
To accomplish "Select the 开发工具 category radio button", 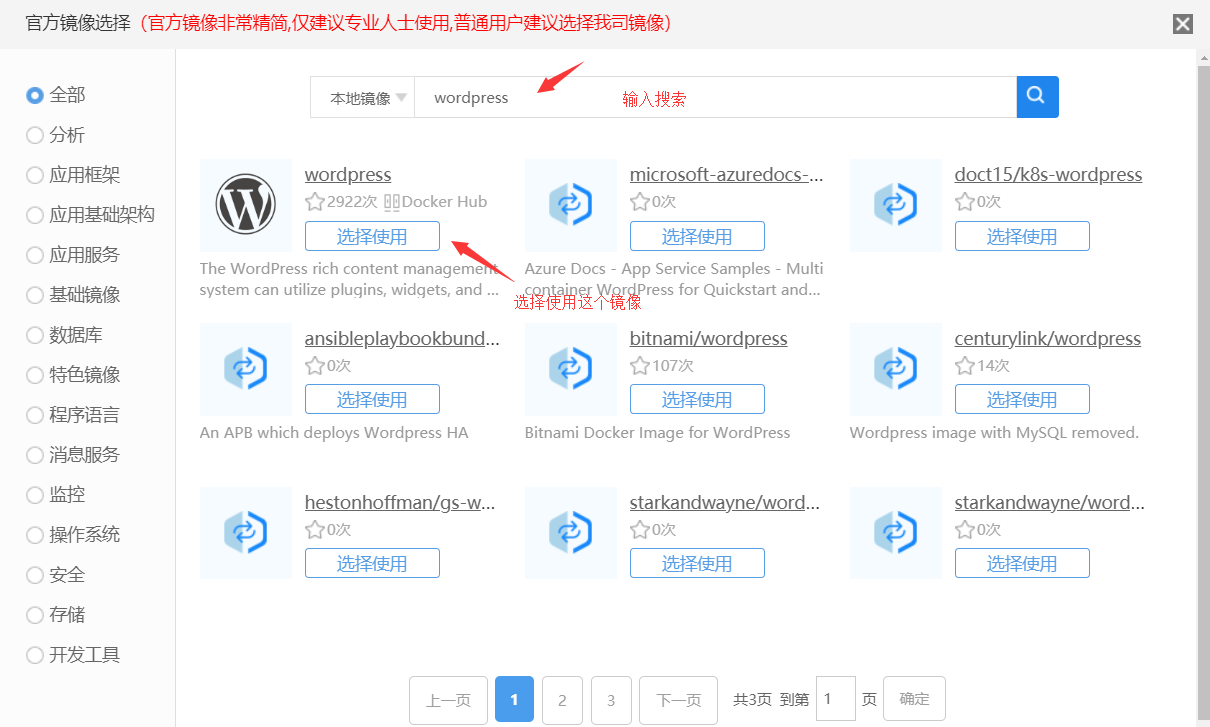I will (35, 655).
